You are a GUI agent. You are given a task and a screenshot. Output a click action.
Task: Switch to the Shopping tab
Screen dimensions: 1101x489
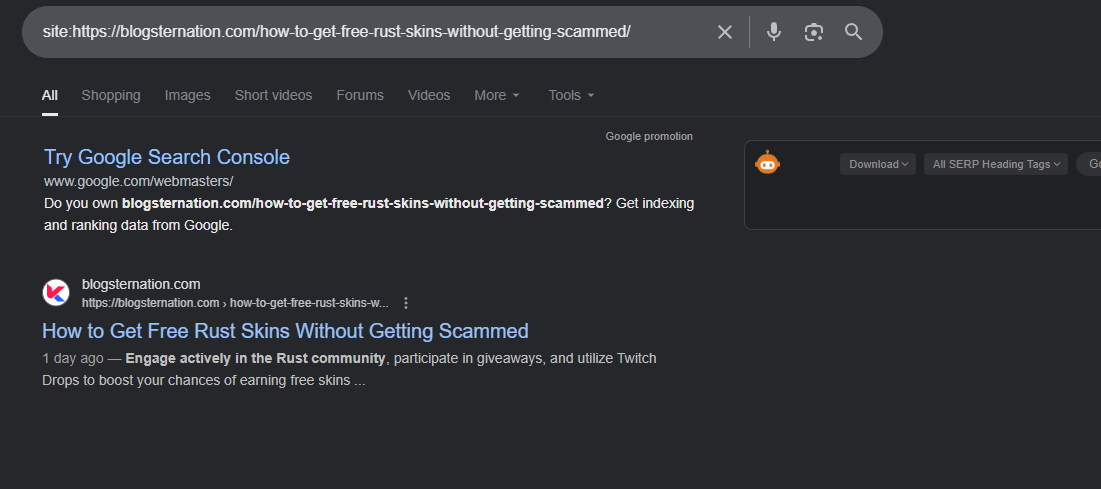pos(111,95)
